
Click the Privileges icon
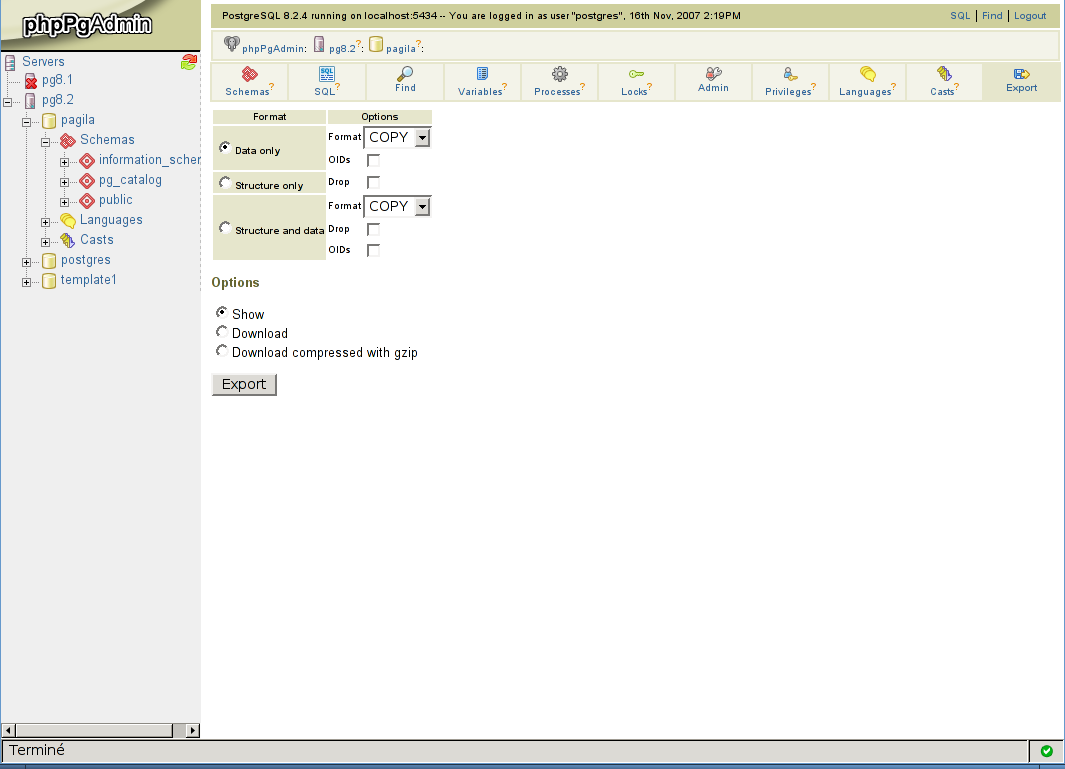[790, 74]
